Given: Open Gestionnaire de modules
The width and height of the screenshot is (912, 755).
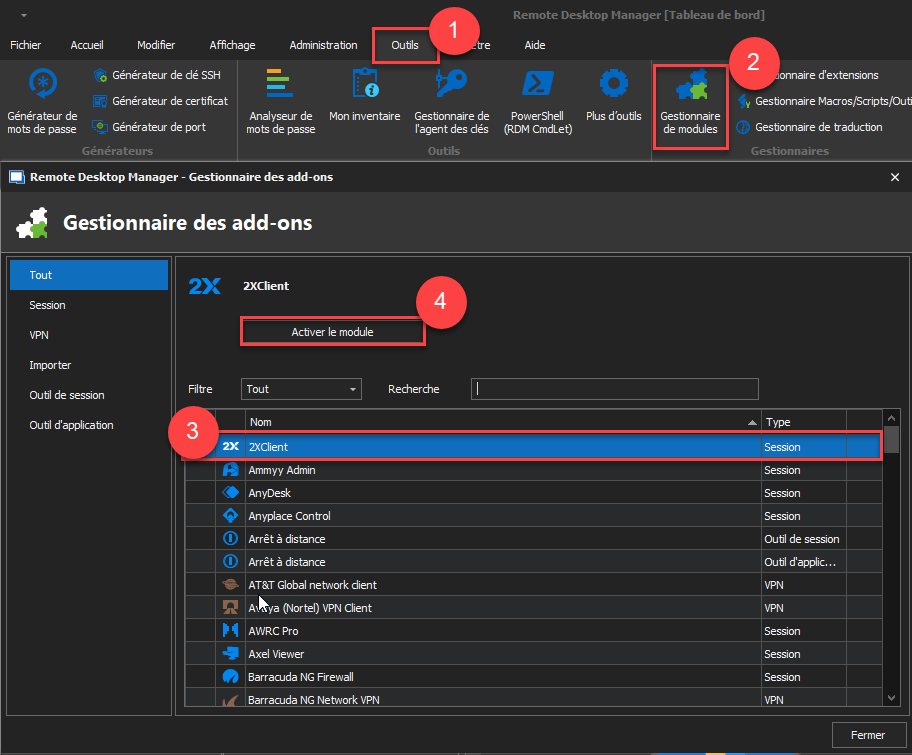Looking at the screenshot, I should (690, 105).
